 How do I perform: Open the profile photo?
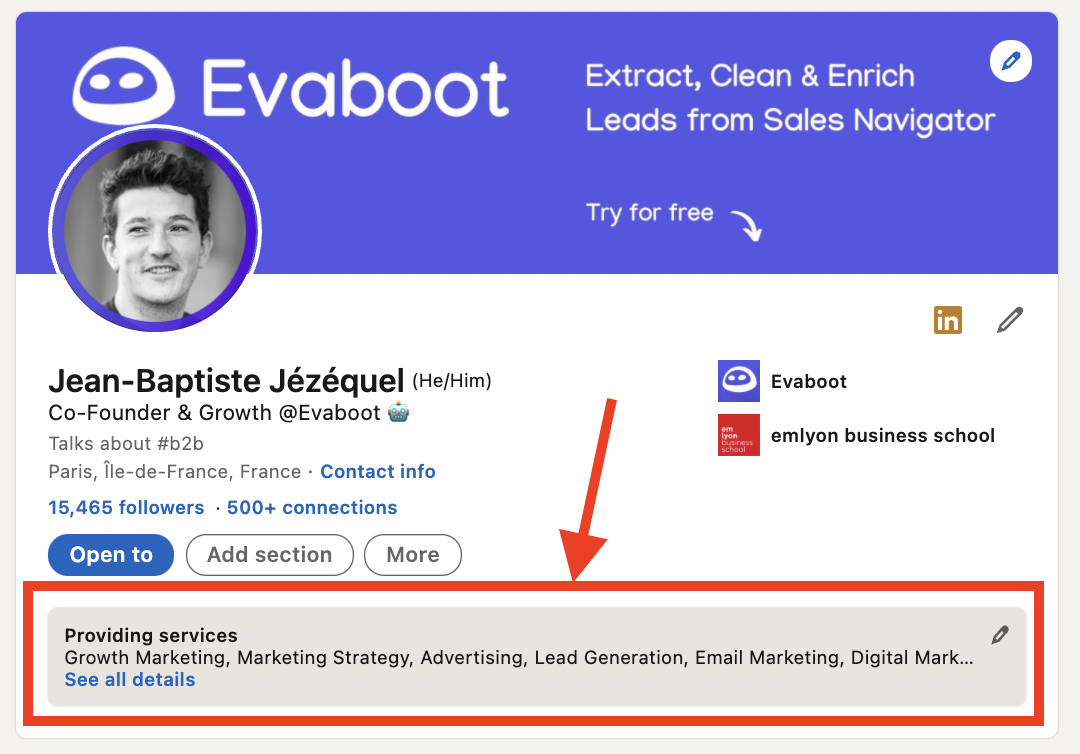pyautogui.click(x=155, y=229)
